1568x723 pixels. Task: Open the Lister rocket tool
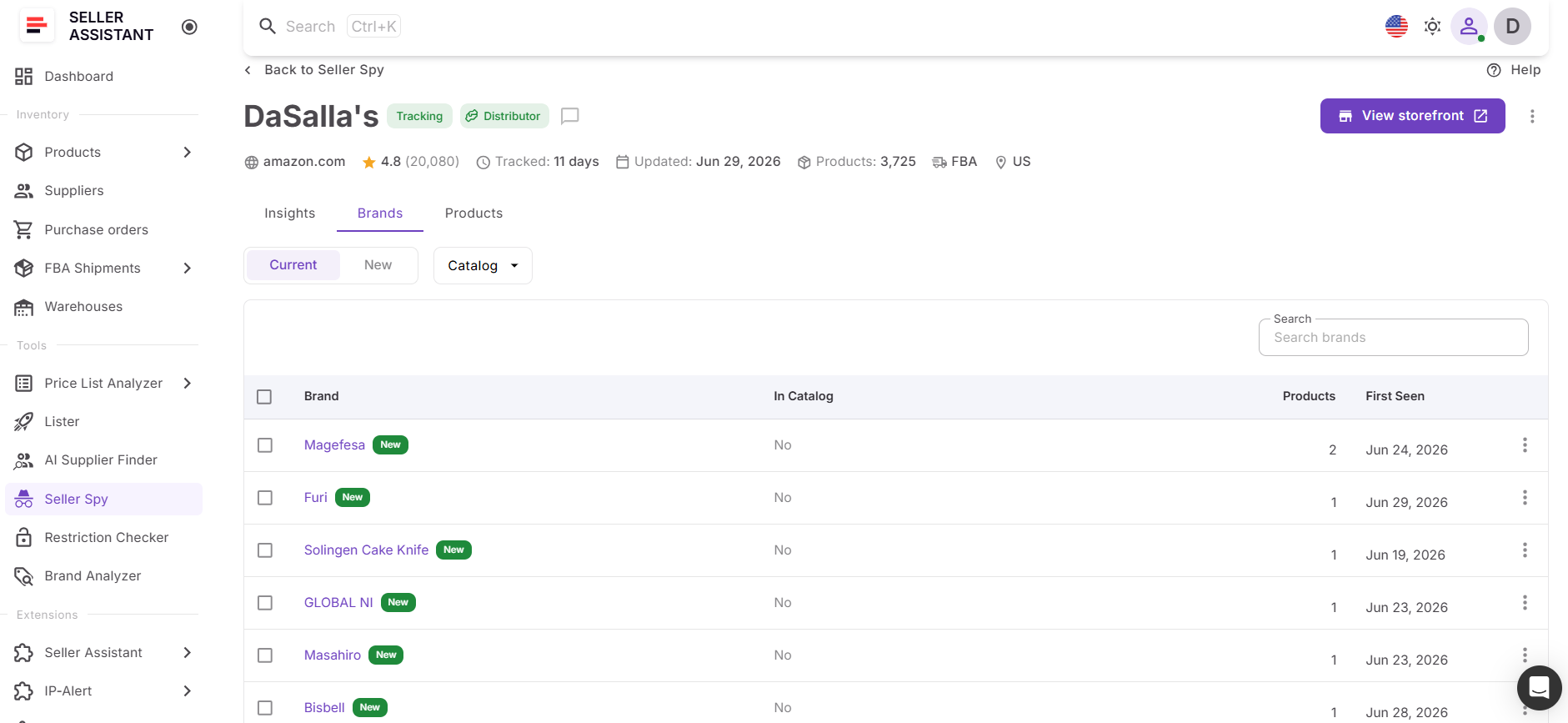point(103,422)
